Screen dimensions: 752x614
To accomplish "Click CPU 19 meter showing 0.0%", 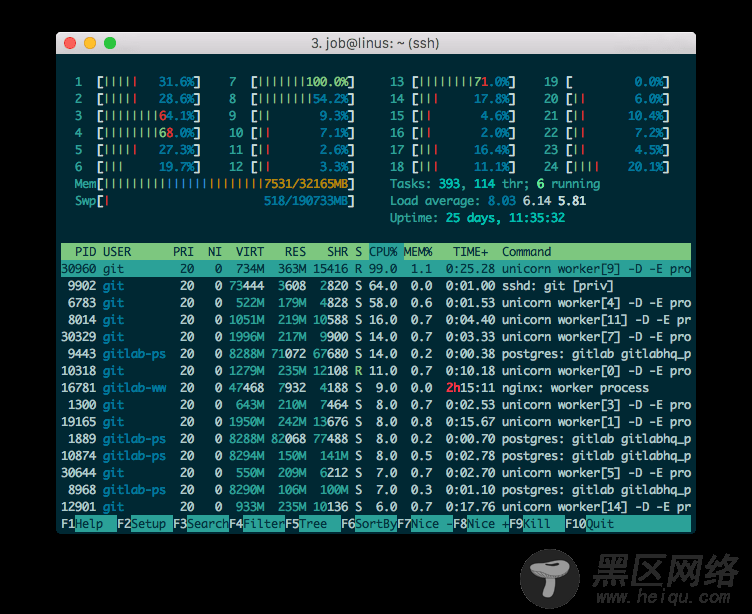I will 607,82.
